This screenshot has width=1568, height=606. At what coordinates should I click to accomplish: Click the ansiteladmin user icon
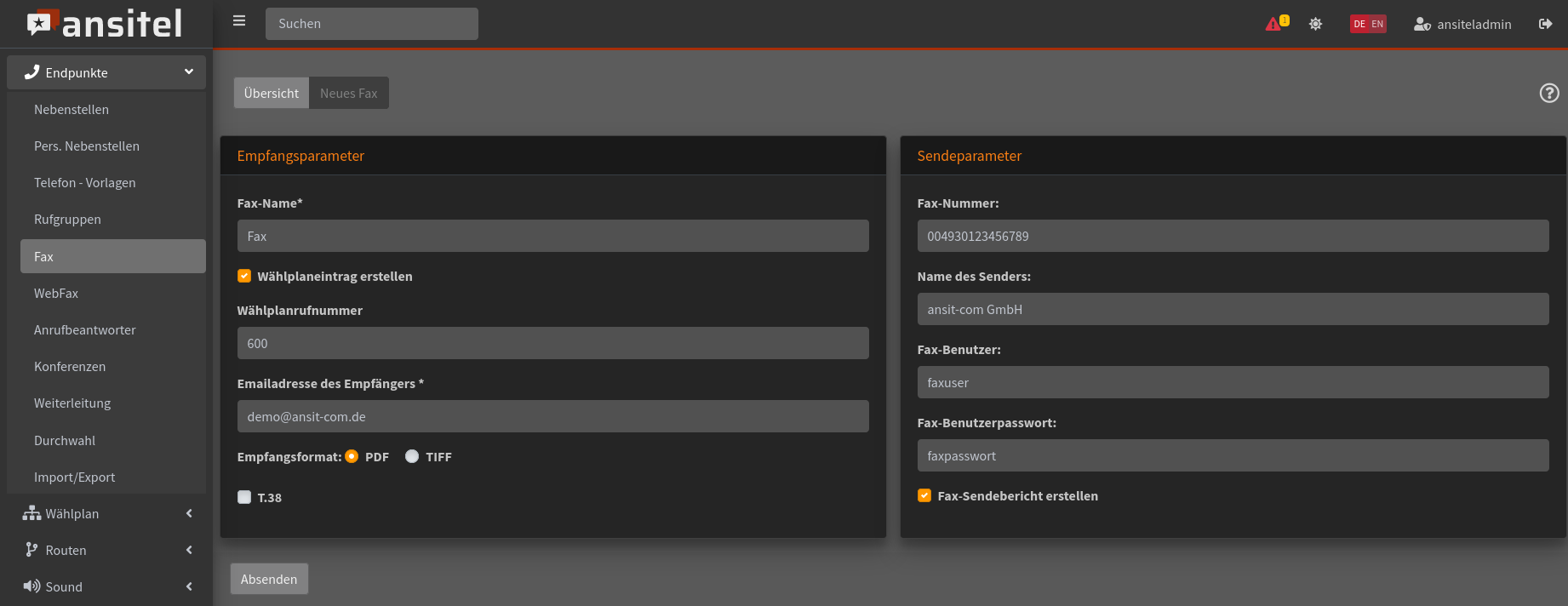[x=1422, y=24]
